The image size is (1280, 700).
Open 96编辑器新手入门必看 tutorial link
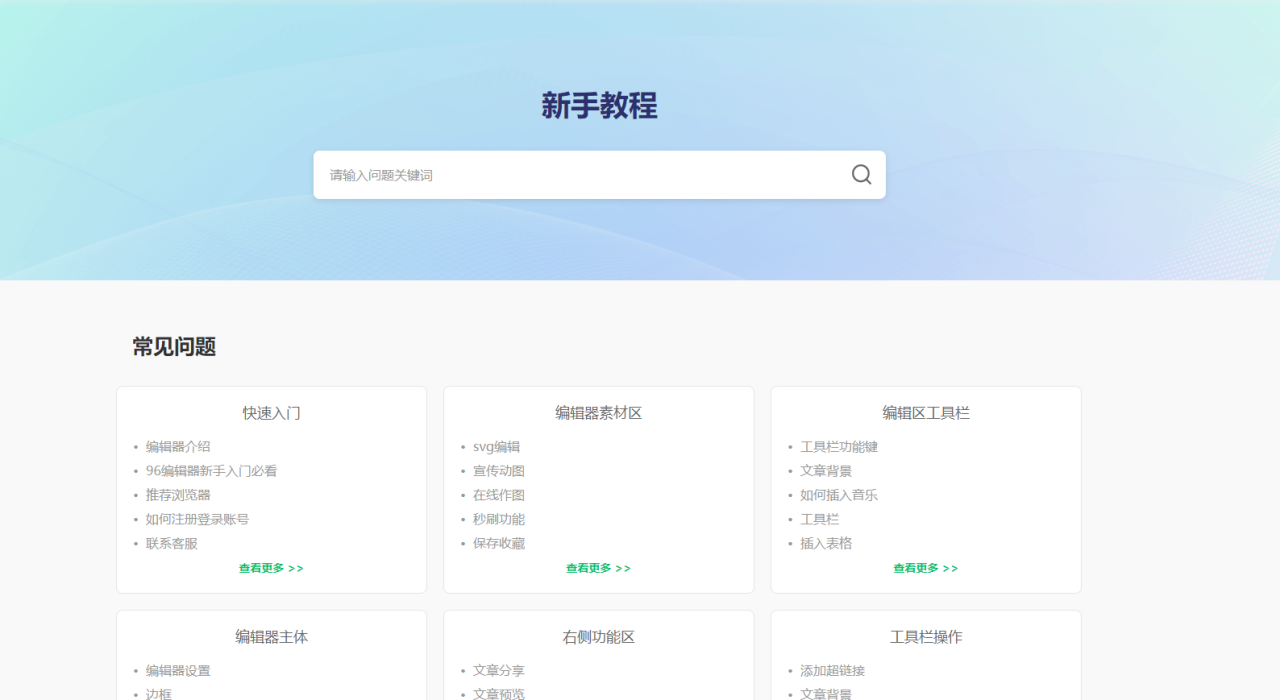[211, 471]
